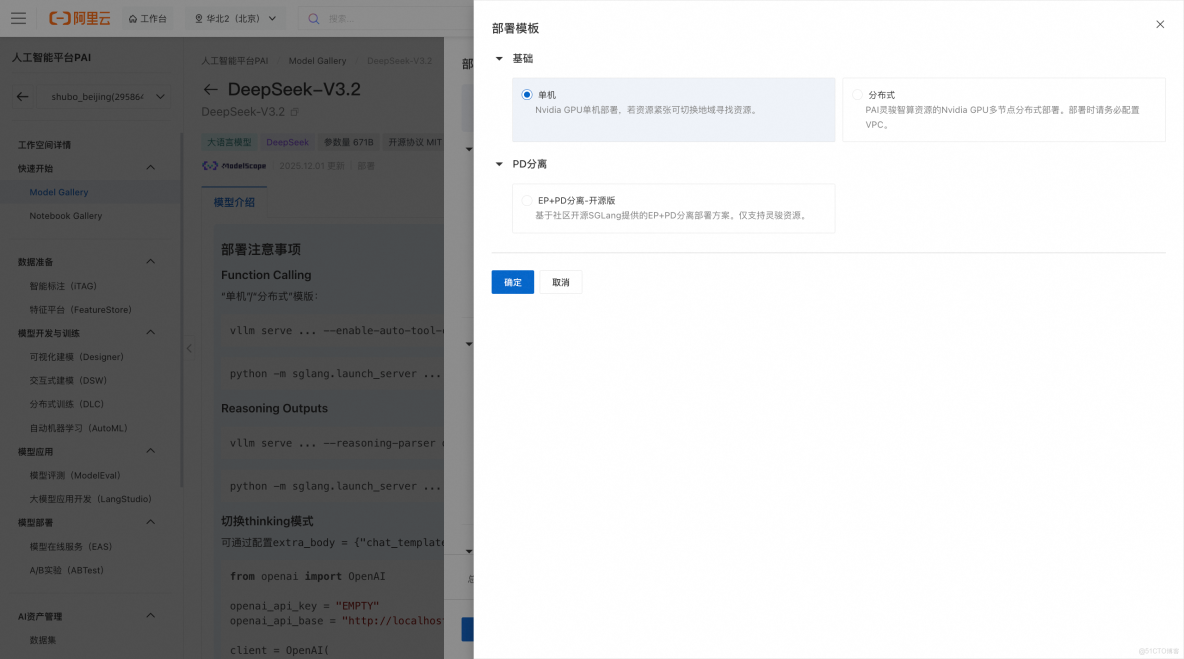The image size is (1184, 659).
Task: Click the region location pin icon
Action: pos(198,18)
